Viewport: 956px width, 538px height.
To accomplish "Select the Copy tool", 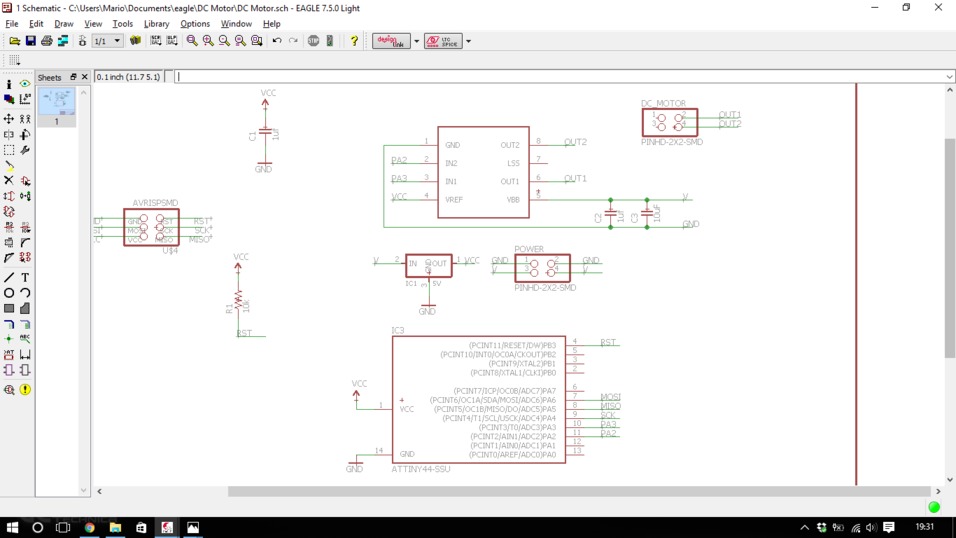I will (25, 119).
